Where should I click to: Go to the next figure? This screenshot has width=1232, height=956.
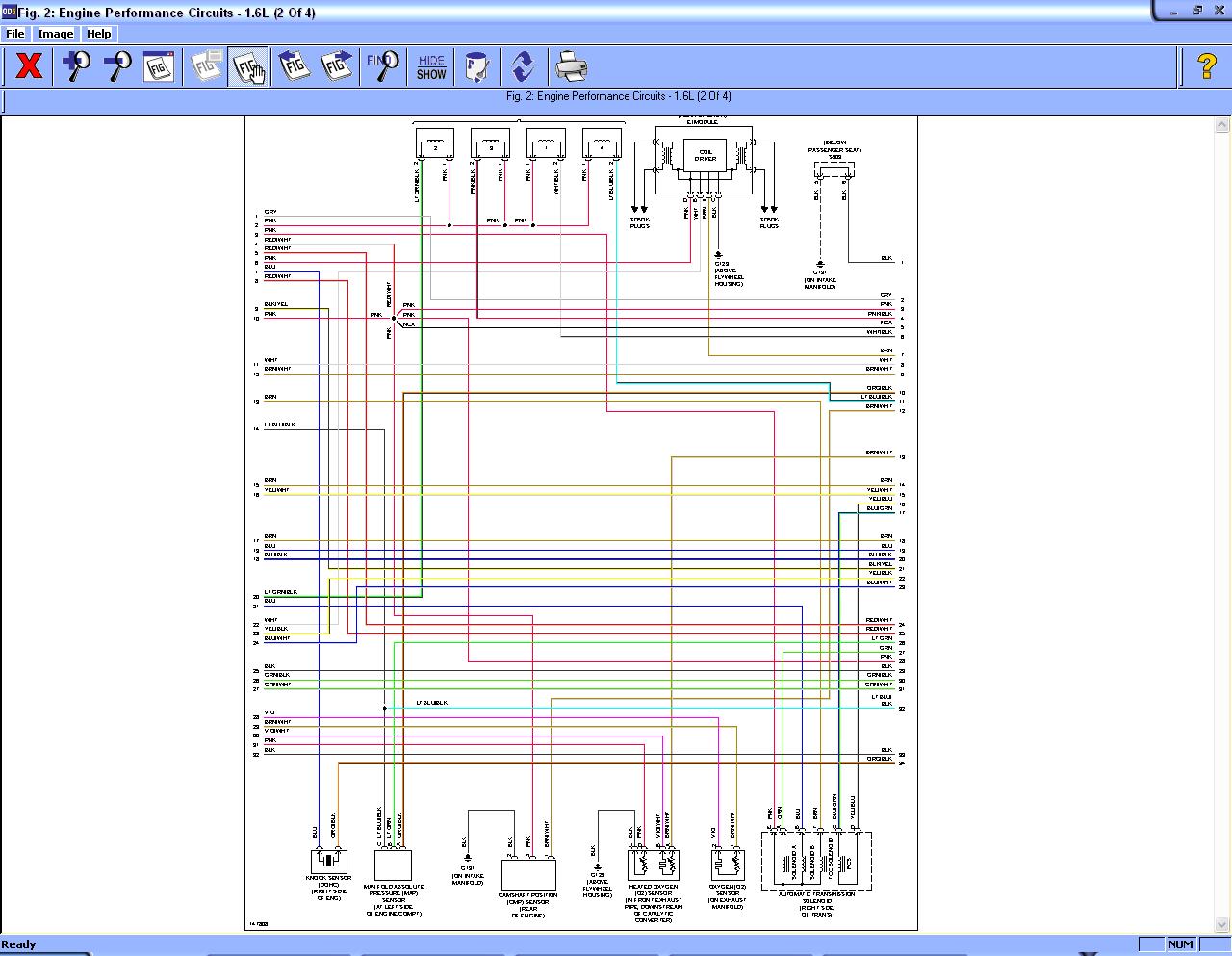[x=337, y=66]
